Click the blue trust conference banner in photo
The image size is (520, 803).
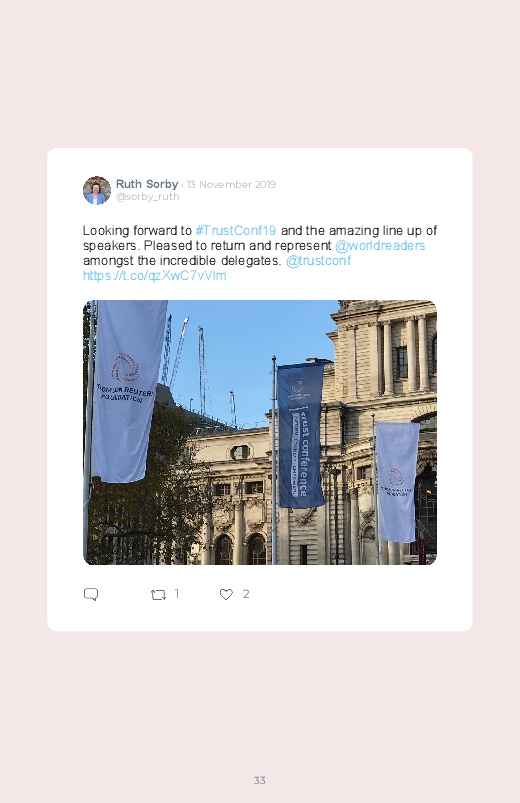click(x=301, y=434)
